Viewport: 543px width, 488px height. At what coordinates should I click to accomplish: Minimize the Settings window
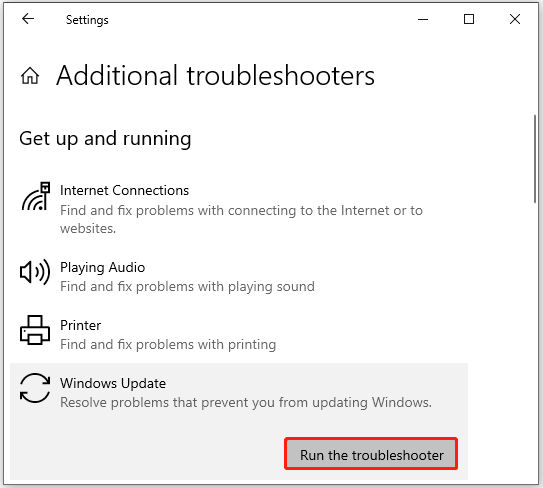pos(423,19)
